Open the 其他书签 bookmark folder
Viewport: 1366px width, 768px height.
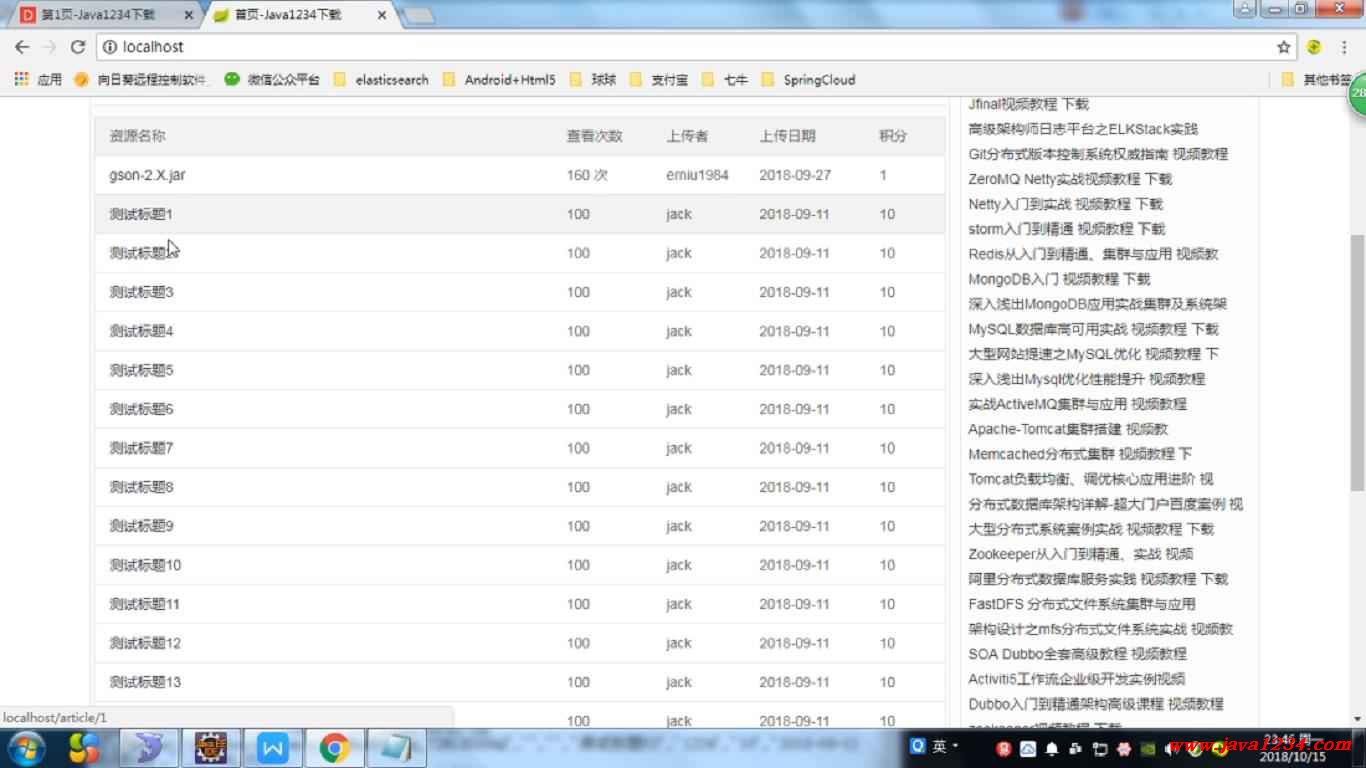pyautogui.click(x=1316, y=80)
